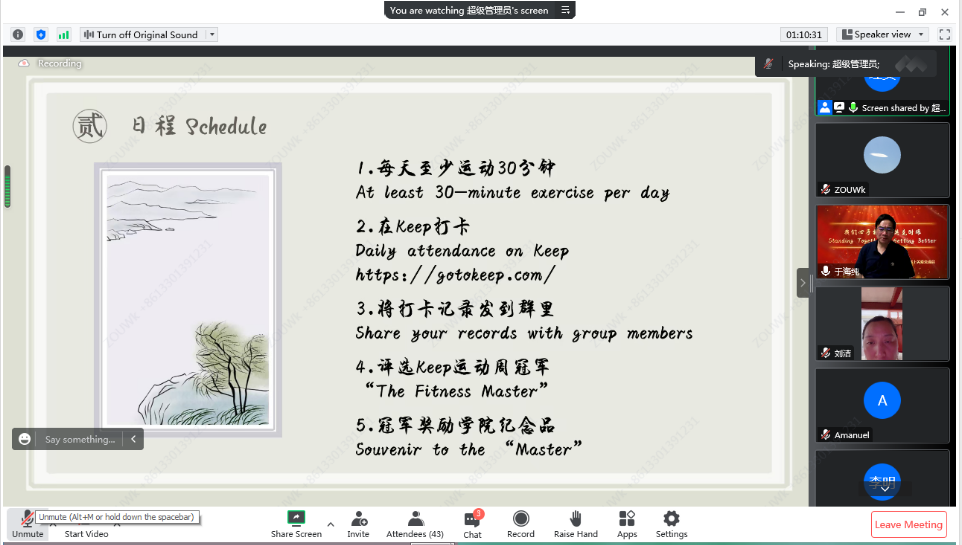
Task: Click Amanuel blue avatar circle
Action: 882,400
